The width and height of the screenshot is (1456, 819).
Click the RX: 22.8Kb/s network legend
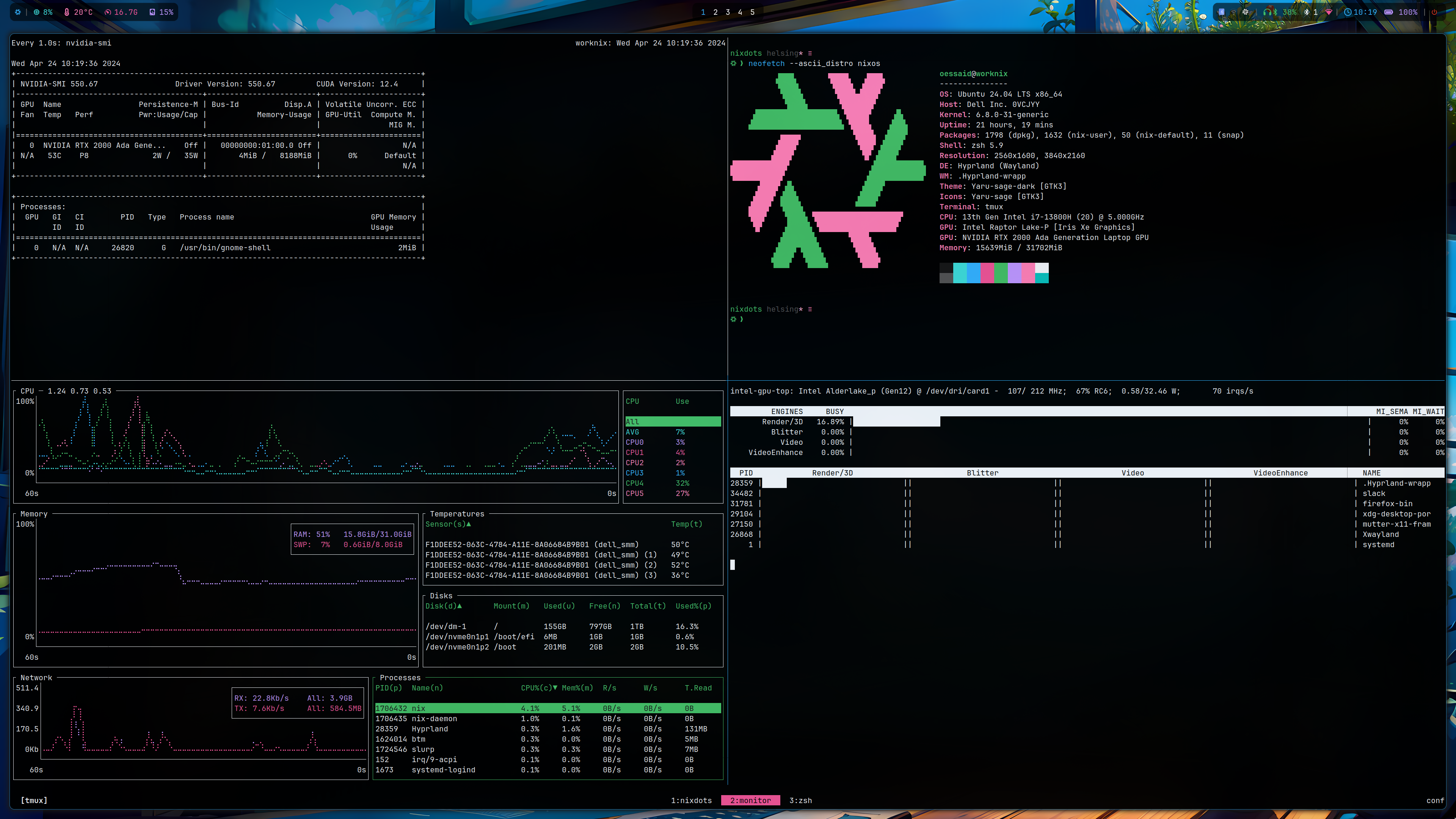pos(261,698)
